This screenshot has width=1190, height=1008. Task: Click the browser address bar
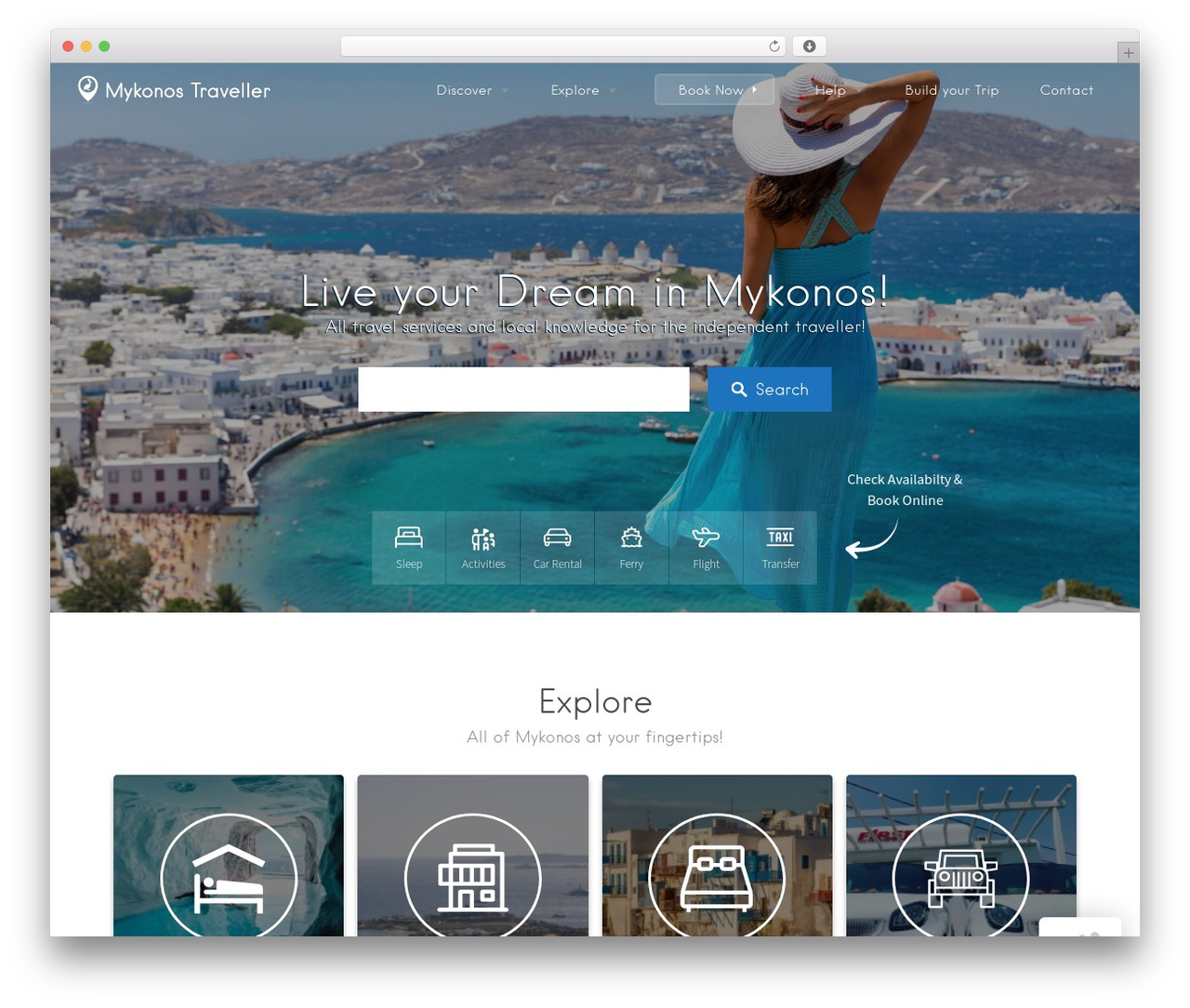click(563, 46)
